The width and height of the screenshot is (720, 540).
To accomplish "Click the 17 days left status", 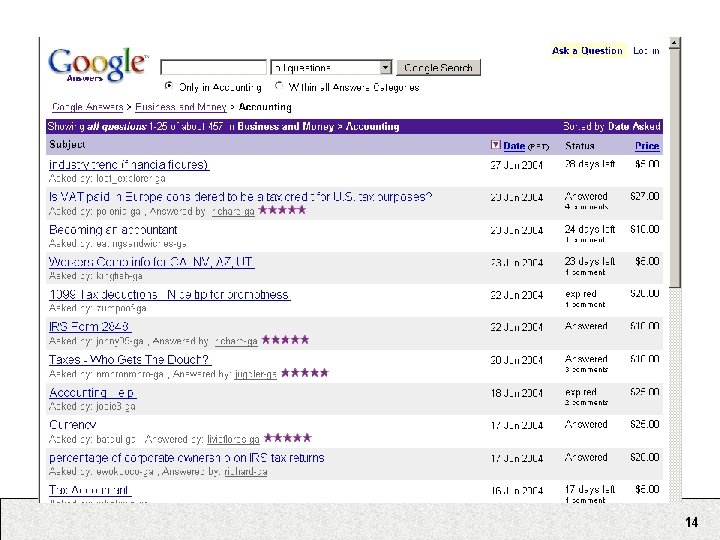I will pyautogui.click(x=590, y=489).
